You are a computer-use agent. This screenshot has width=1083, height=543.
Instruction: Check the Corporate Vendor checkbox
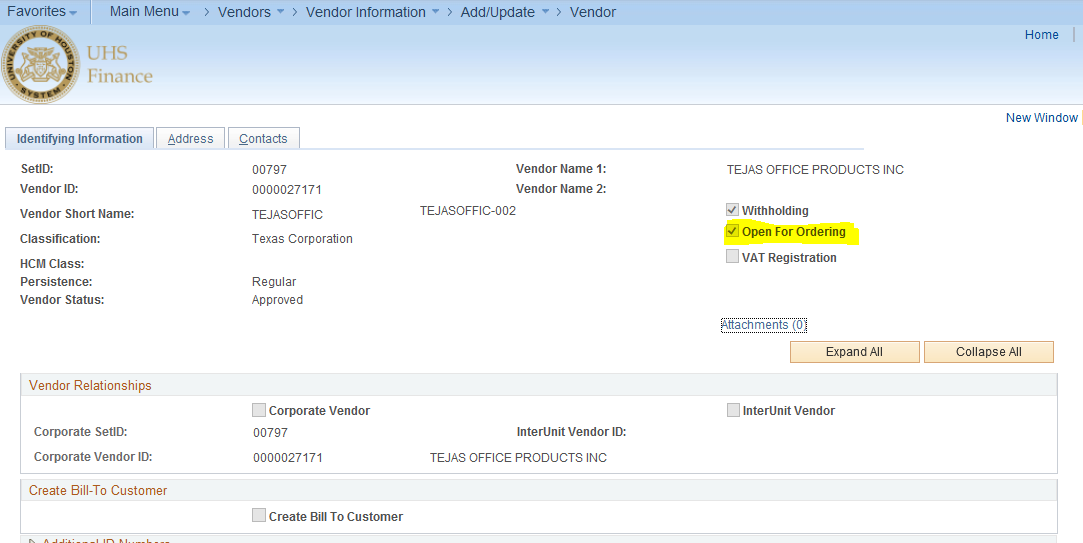(260, 410)
